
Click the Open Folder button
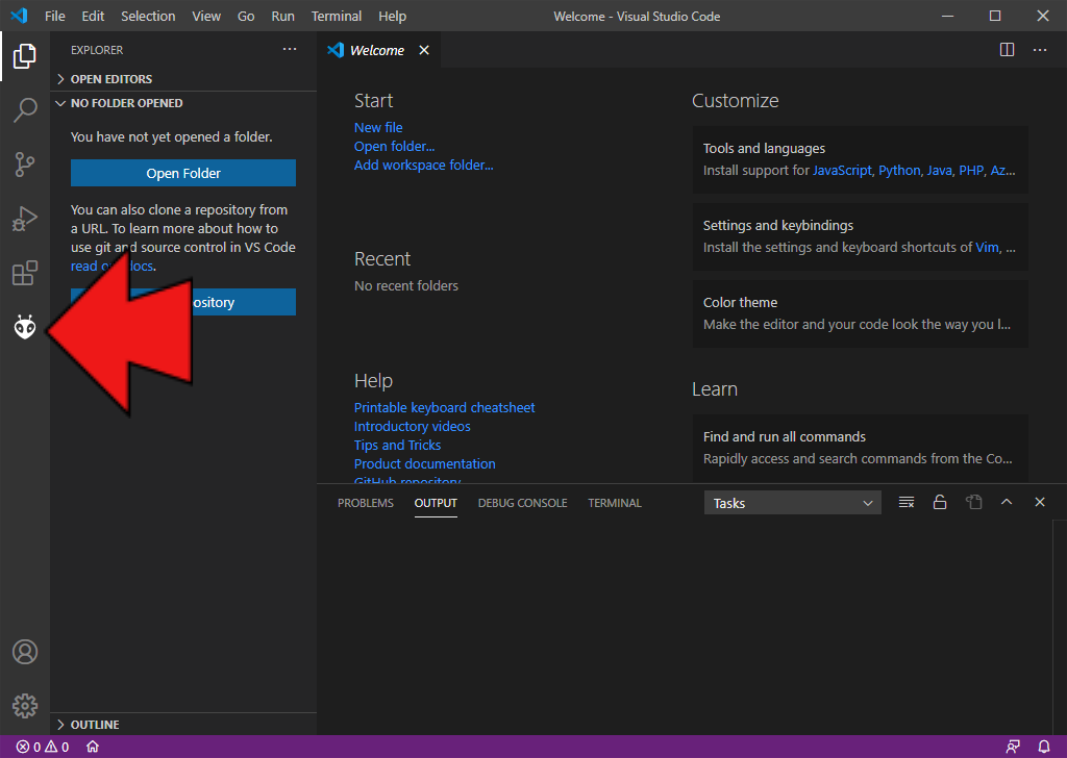click(x=183, y=173)
